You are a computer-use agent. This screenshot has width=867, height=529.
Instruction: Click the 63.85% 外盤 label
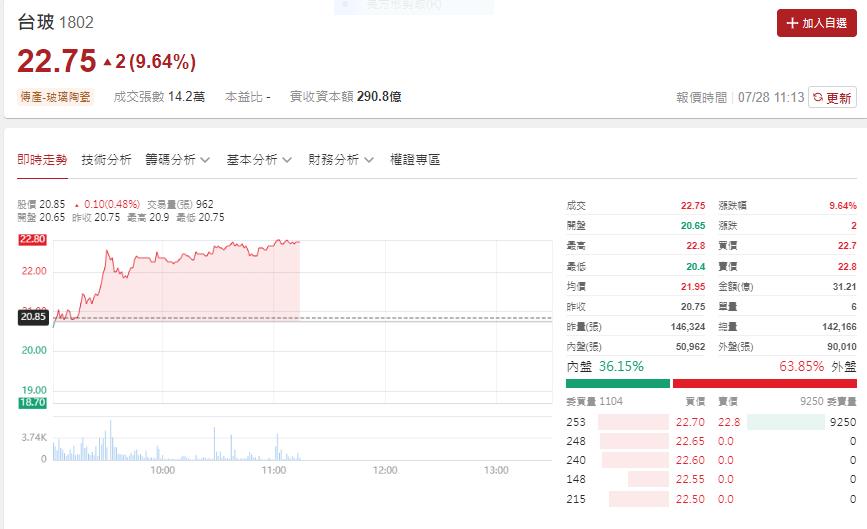[818, 366]
